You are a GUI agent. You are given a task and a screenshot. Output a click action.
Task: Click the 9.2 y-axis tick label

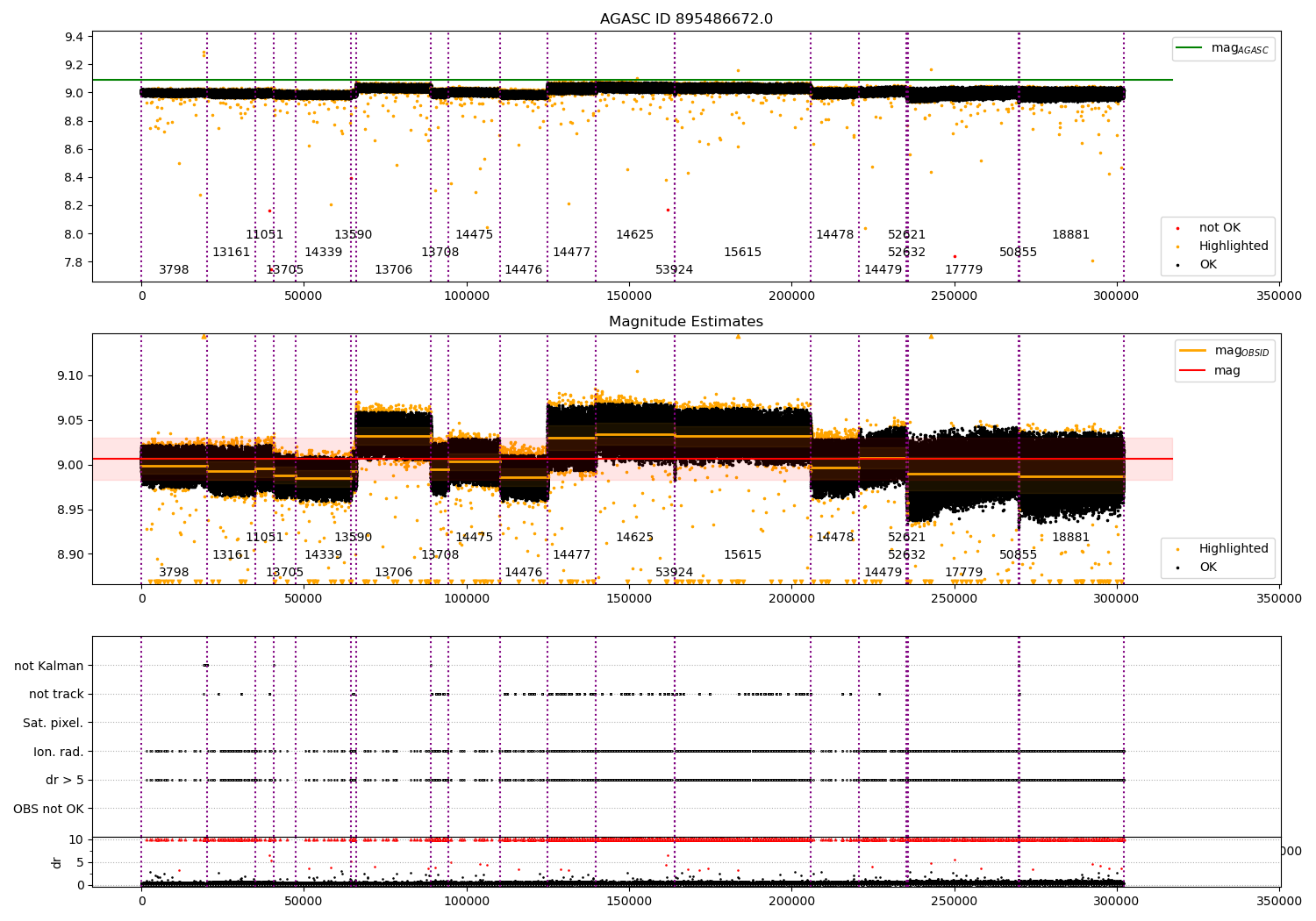75,65
